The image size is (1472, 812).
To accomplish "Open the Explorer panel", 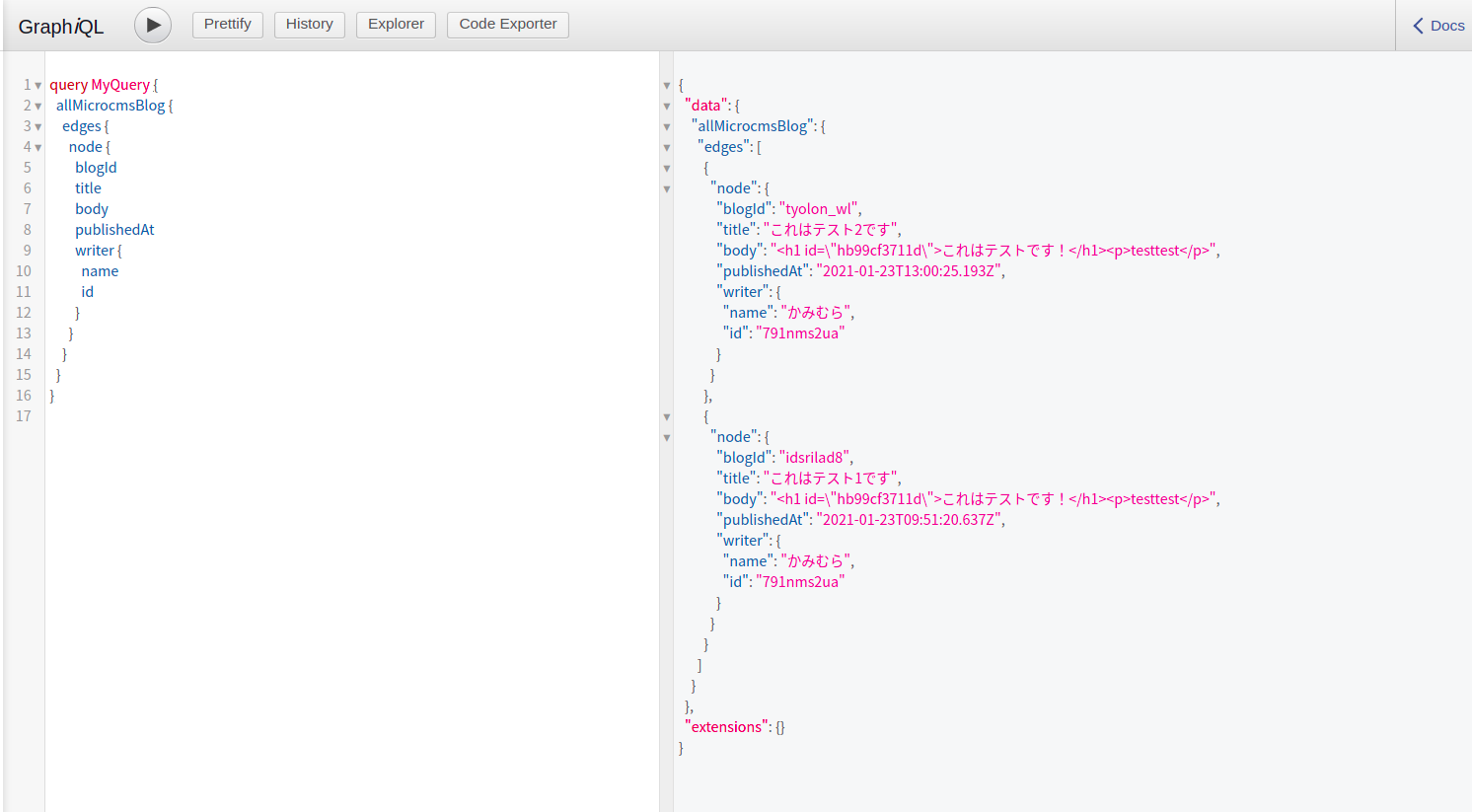I will point(396,25).
